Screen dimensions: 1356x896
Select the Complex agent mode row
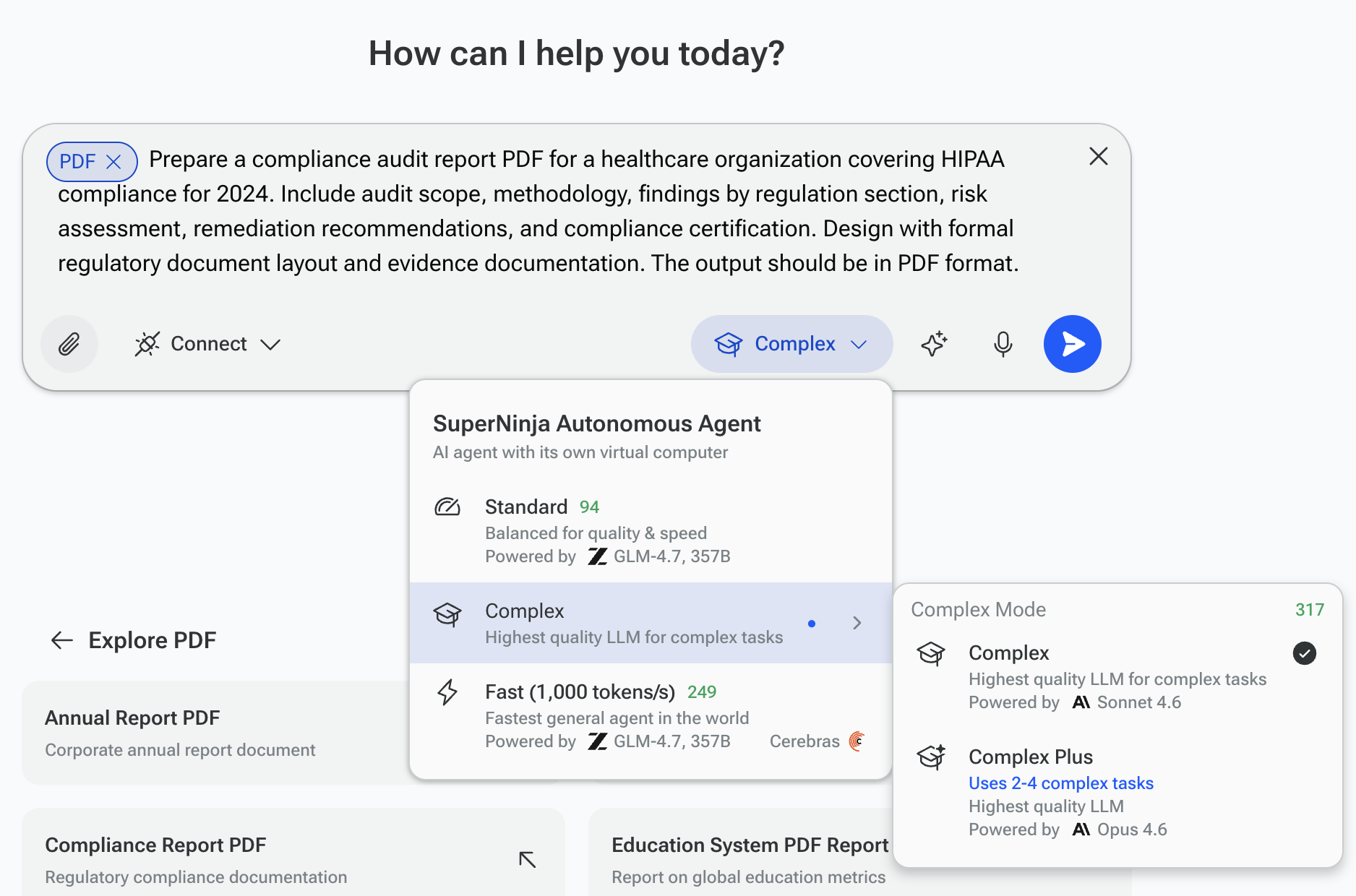651,623
